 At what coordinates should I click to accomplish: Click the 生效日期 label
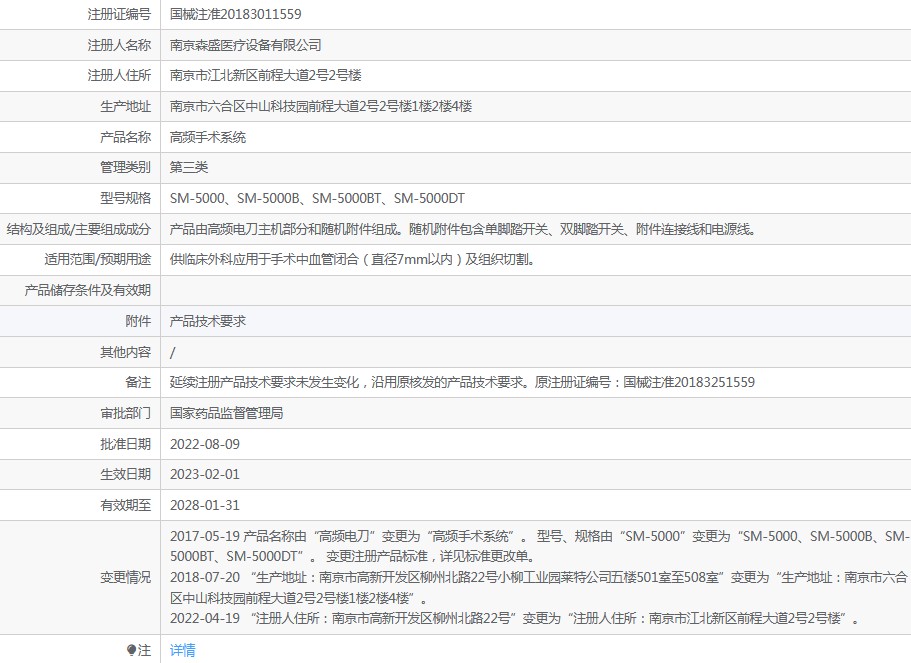click(125, 474)
